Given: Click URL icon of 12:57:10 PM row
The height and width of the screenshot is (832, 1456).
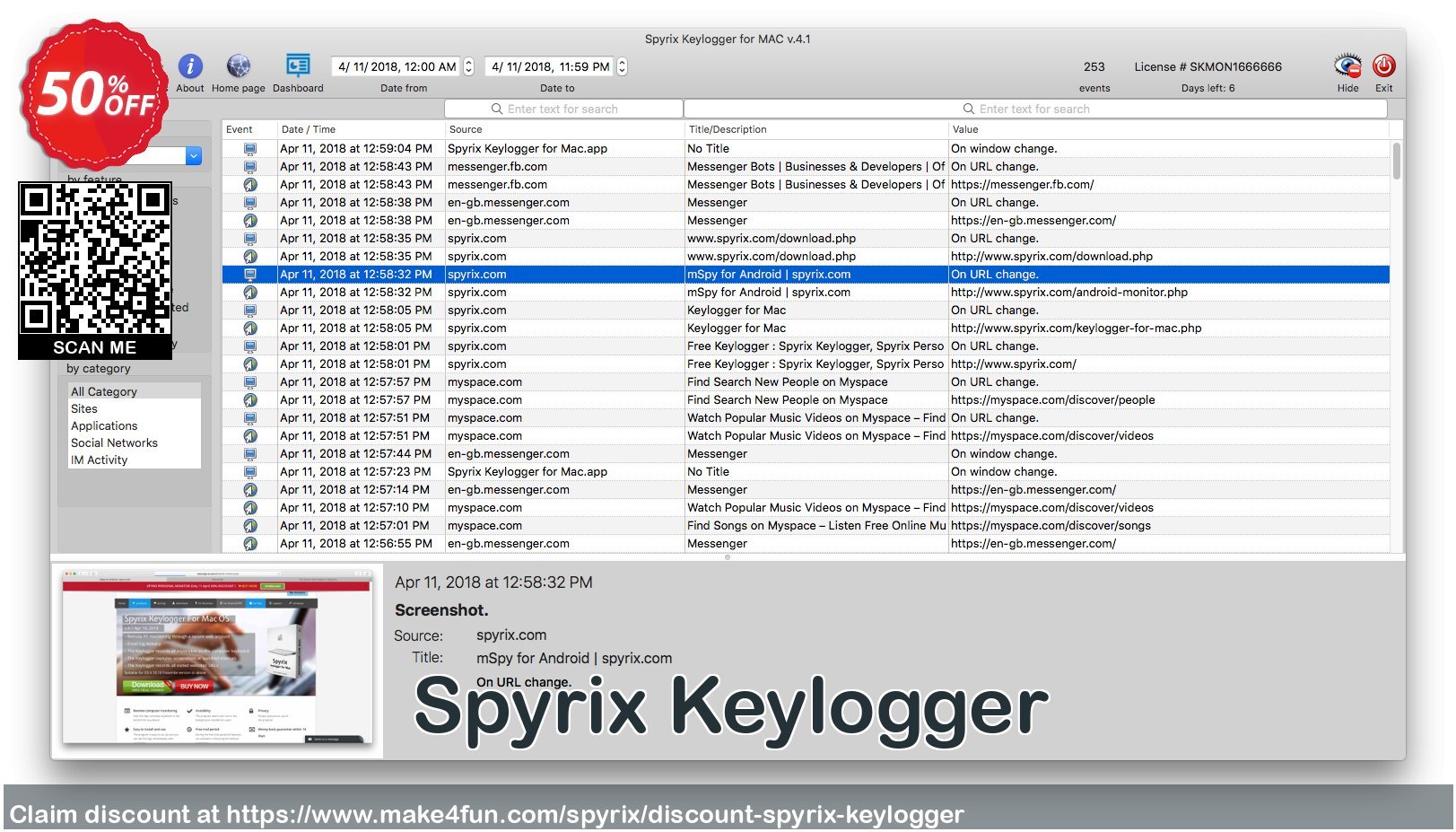Looking at the screenshot, I should [250, 508].
